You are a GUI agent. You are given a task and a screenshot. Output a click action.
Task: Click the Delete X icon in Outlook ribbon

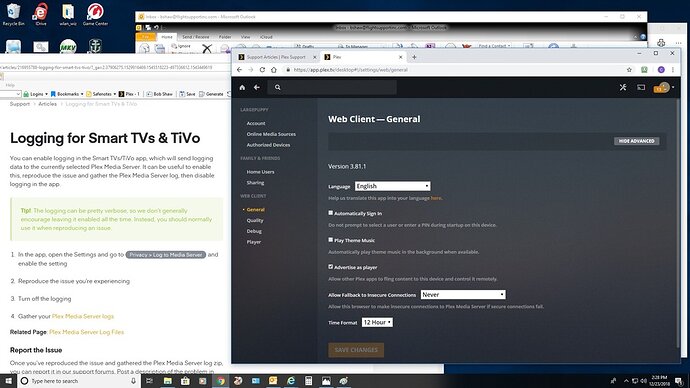point(207,48)
